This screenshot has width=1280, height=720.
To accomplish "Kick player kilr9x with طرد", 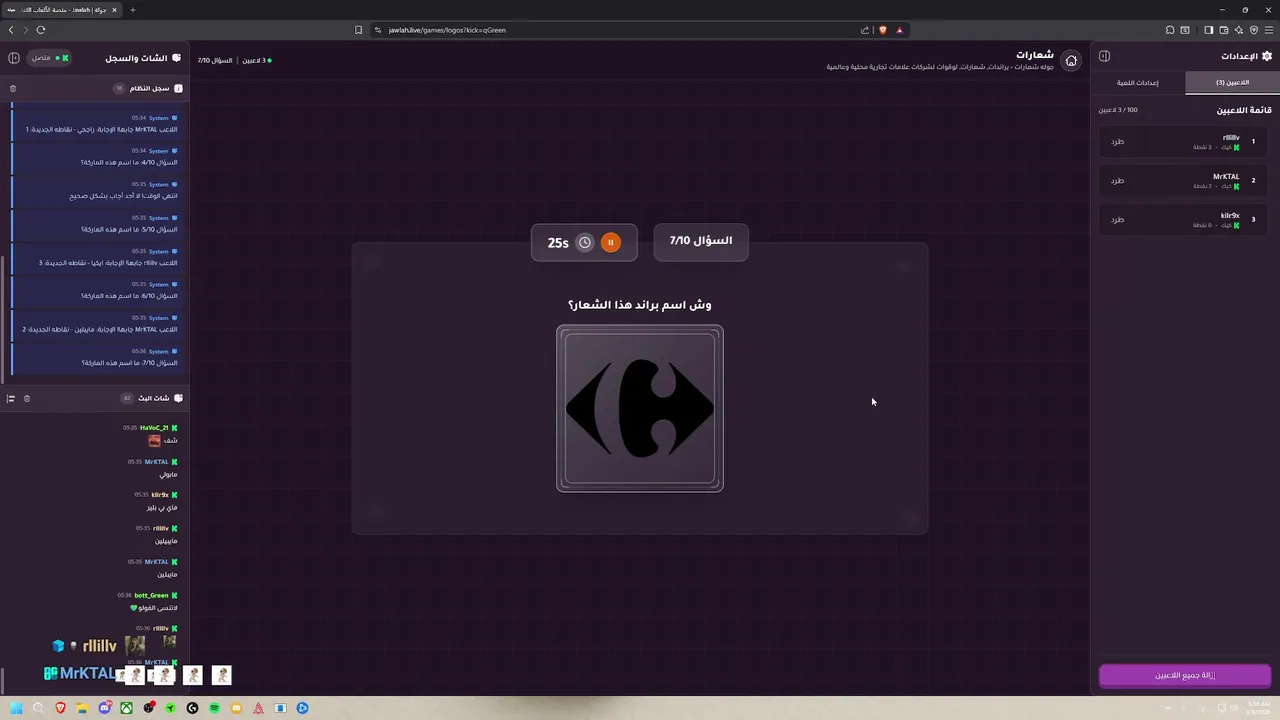I will [x=1117, y=220].
